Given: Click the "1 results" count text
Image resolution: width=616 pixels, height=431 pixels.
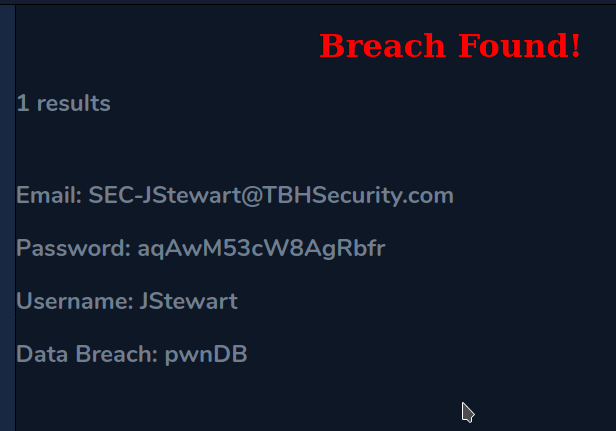Looking at the screenshot, I should pos(63,103).
